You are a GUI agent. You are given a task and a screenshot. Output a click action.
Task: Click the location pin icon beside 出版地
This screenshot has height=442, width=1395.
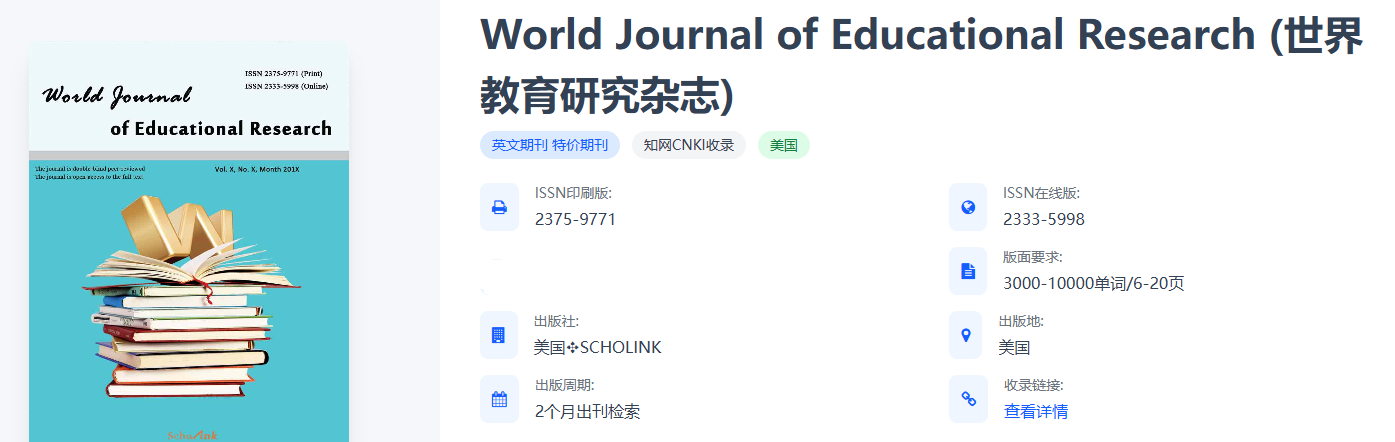966,335
